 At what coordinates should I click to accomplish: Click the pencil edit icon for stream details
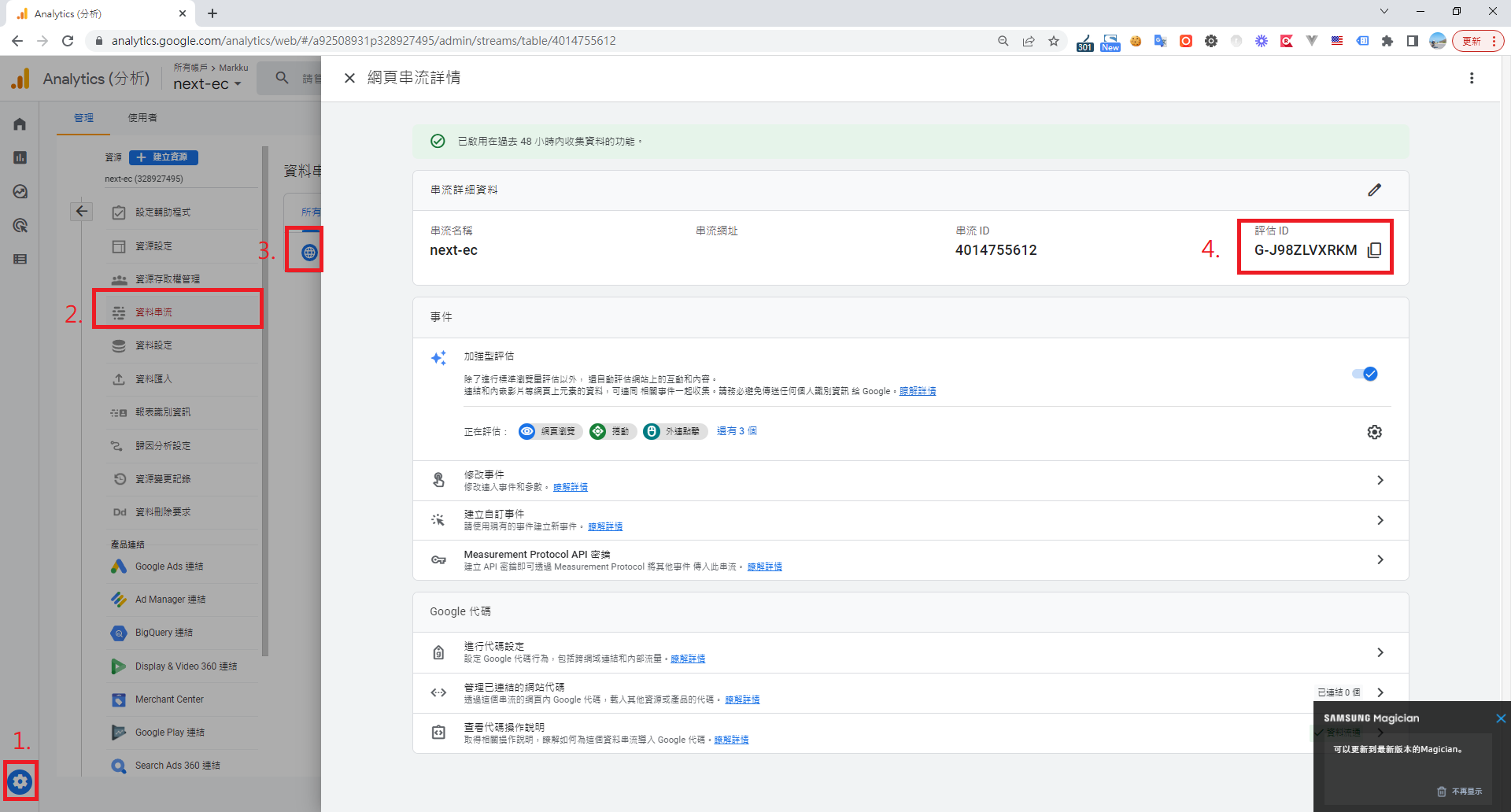tap(1374, 190)
